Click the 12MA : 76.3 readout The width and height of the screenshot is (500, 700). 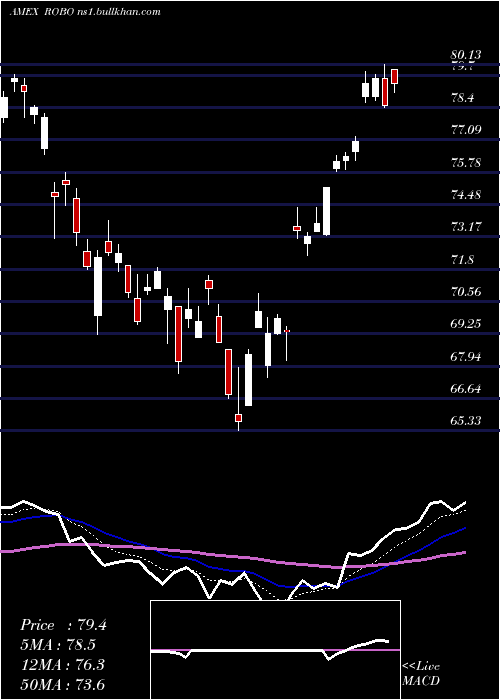coord(62,665)
